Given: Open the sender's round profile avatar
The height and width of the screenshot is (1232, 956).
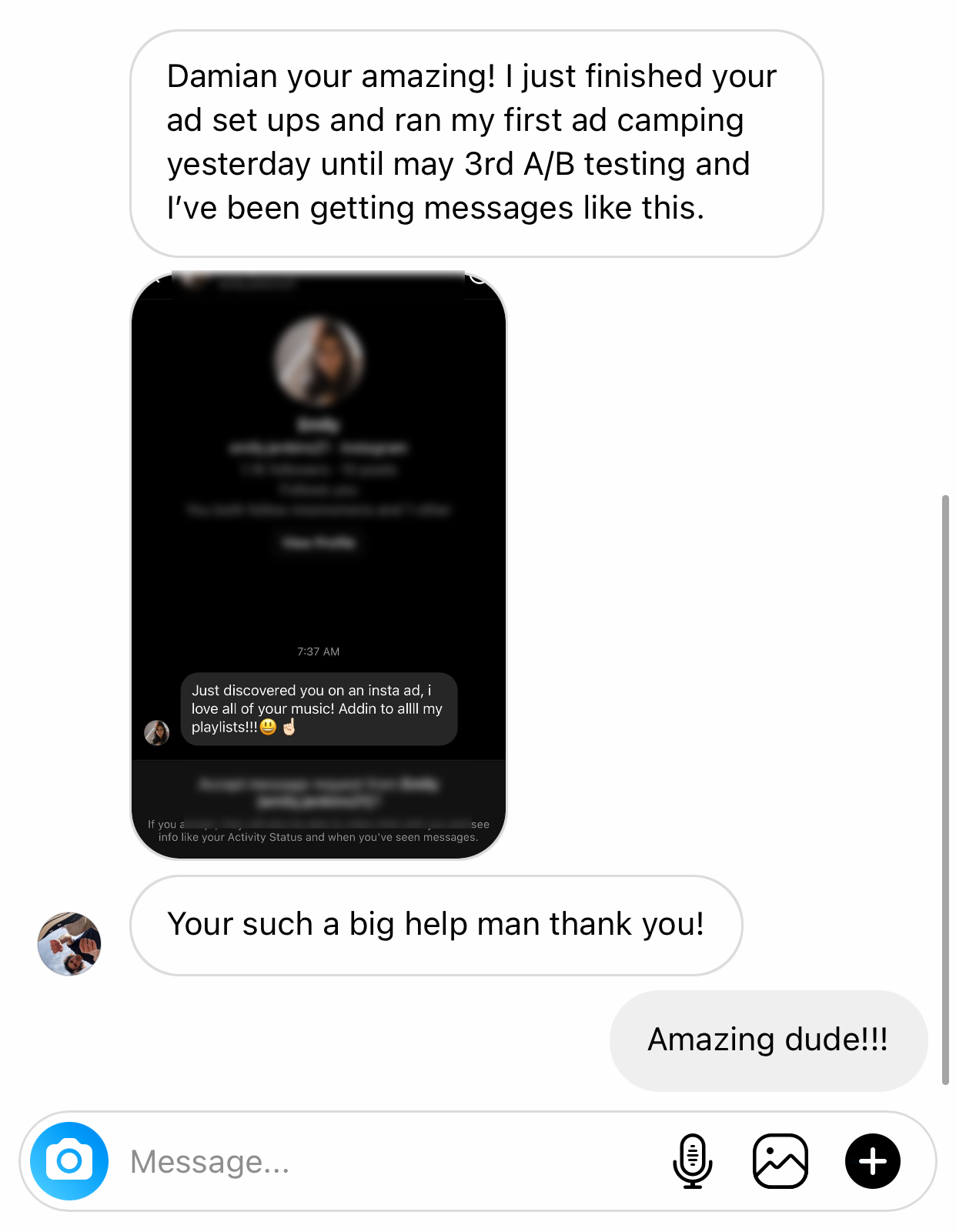Looking at the screenshot, I should 69,944.
